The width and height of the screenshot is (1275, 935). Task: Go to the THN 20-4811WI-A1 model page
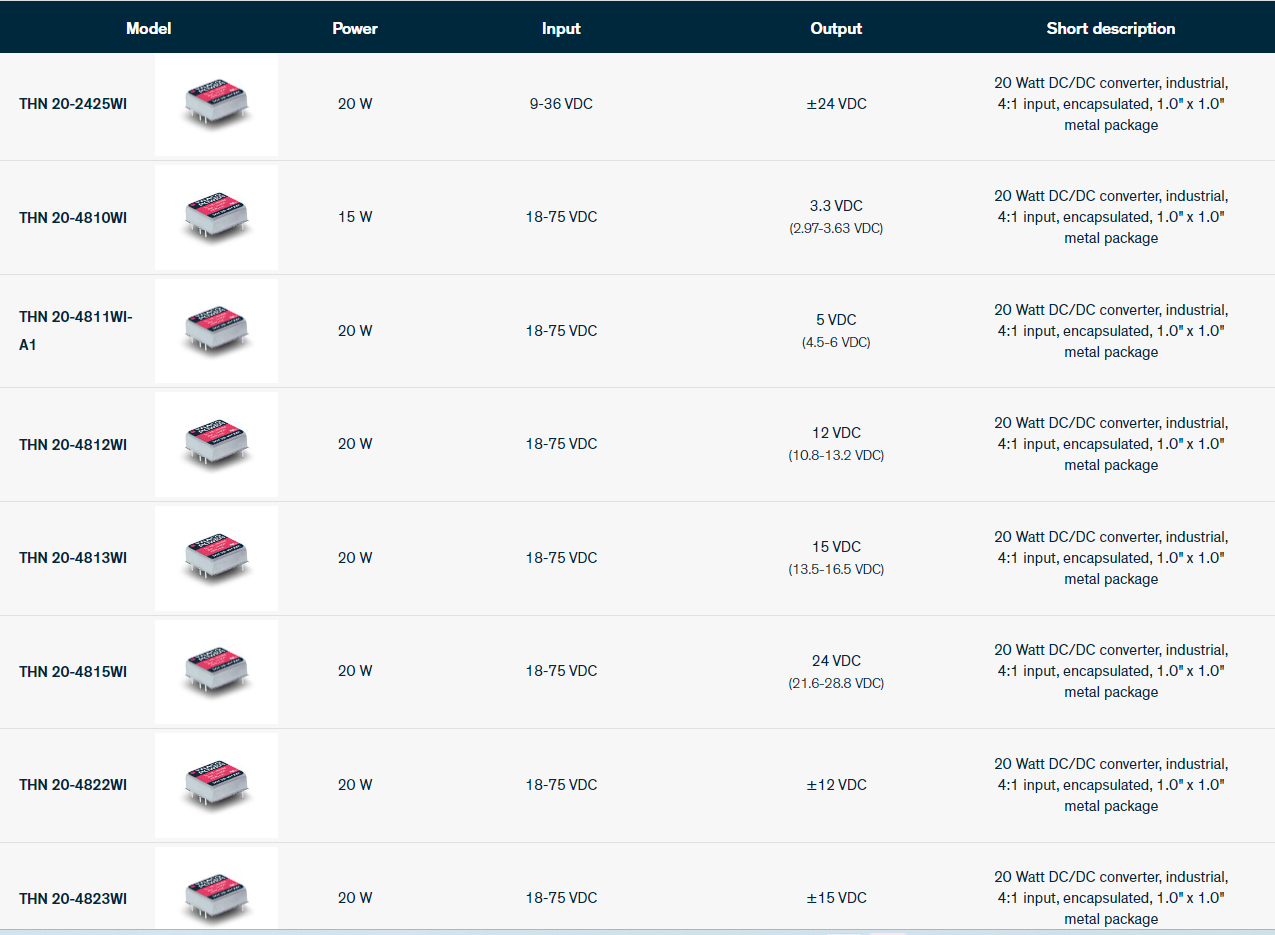click(75, 331)
